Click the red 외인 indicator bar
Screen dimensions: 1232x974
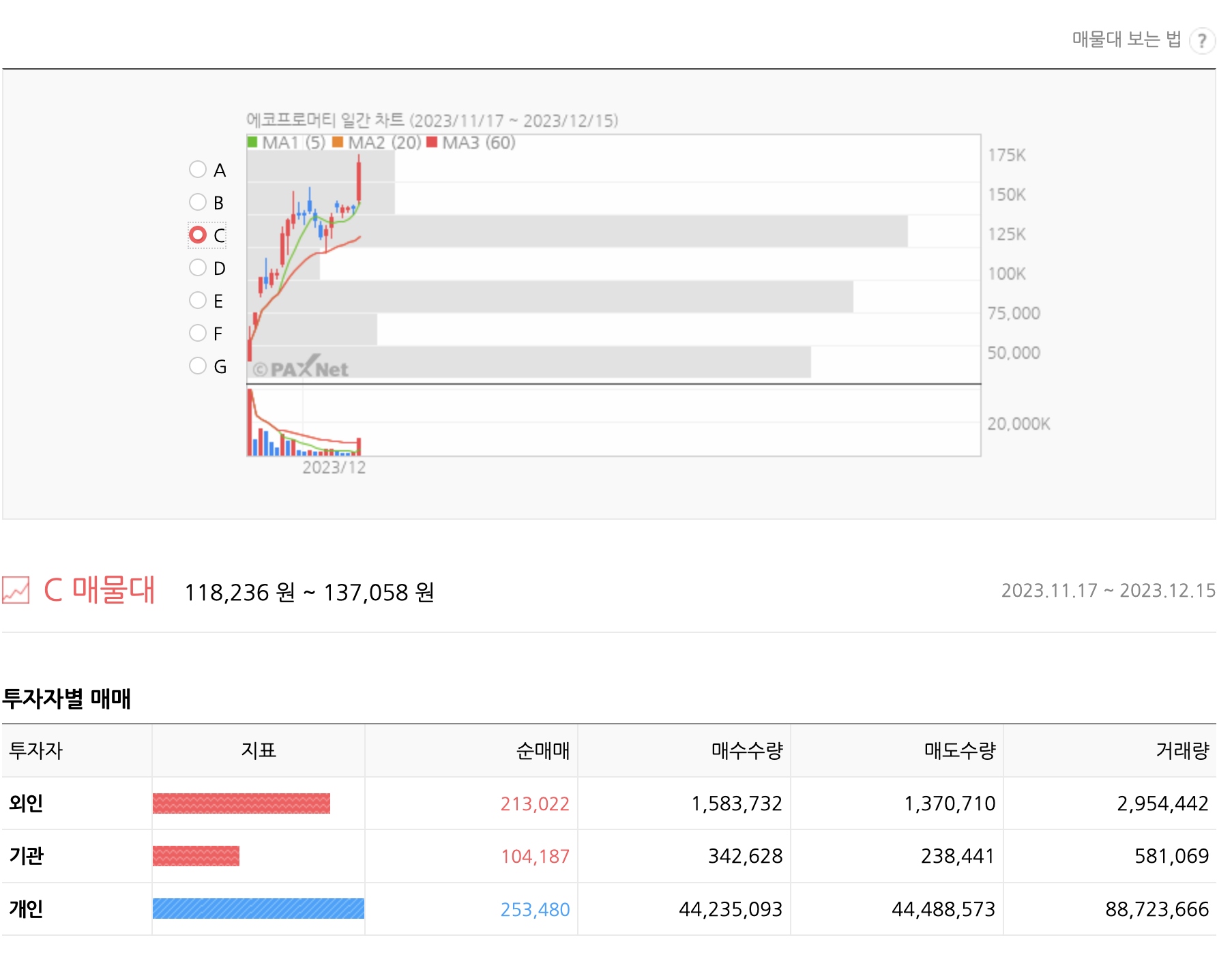[241, 804]
